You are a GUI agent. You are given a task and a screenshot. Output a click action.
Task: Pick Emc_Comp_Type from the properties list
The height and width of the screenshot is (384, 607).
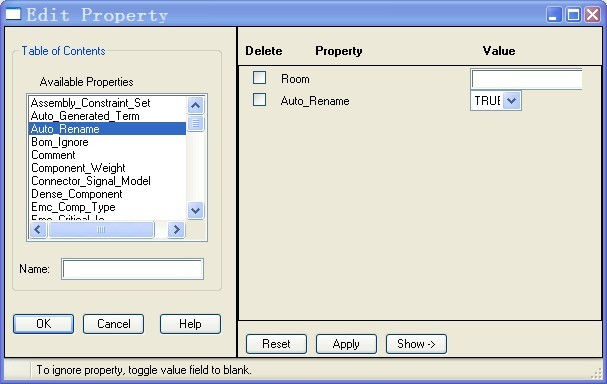coord(107,207)
